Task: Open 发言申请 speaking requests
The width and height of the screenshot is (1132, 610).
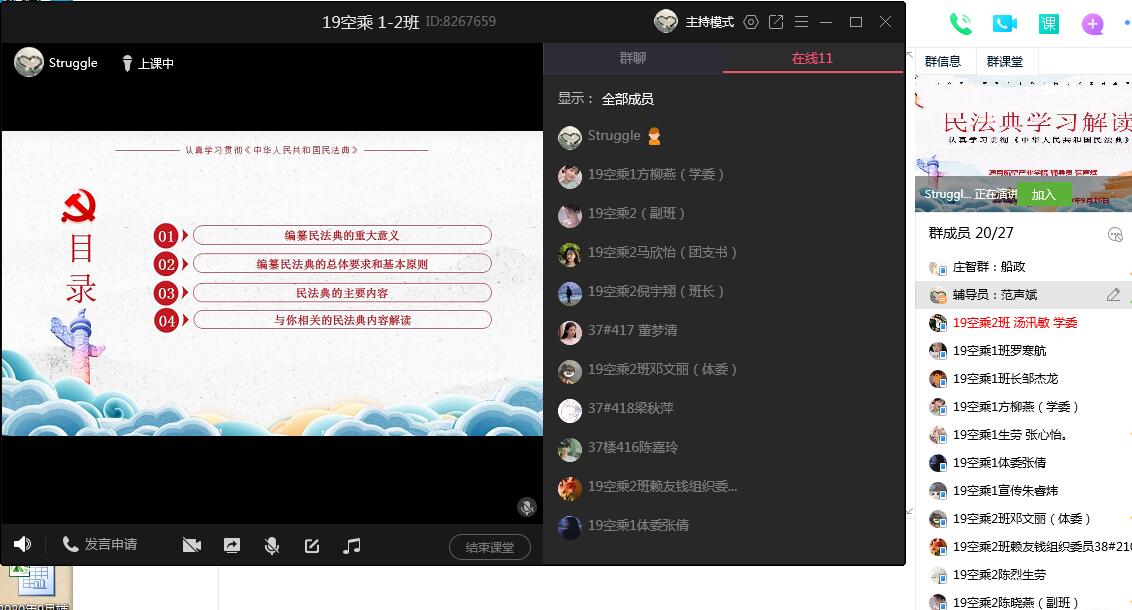Action: click(100, 544)
